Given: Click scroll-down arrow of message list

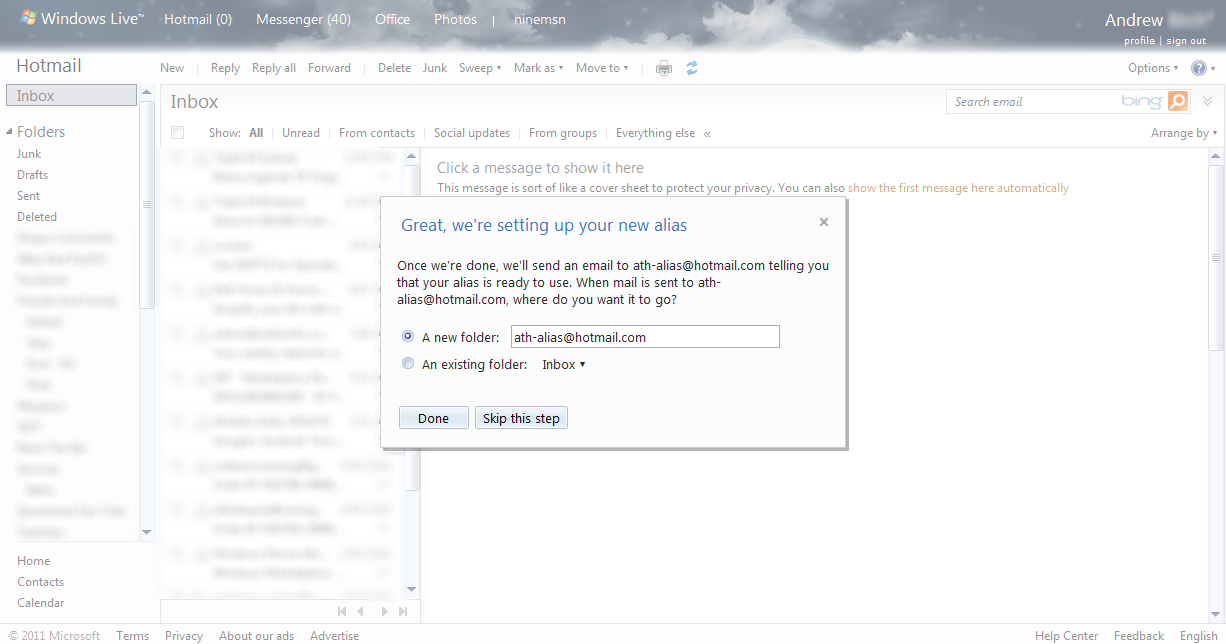Looking at the screenshot, I should (411, 588).
